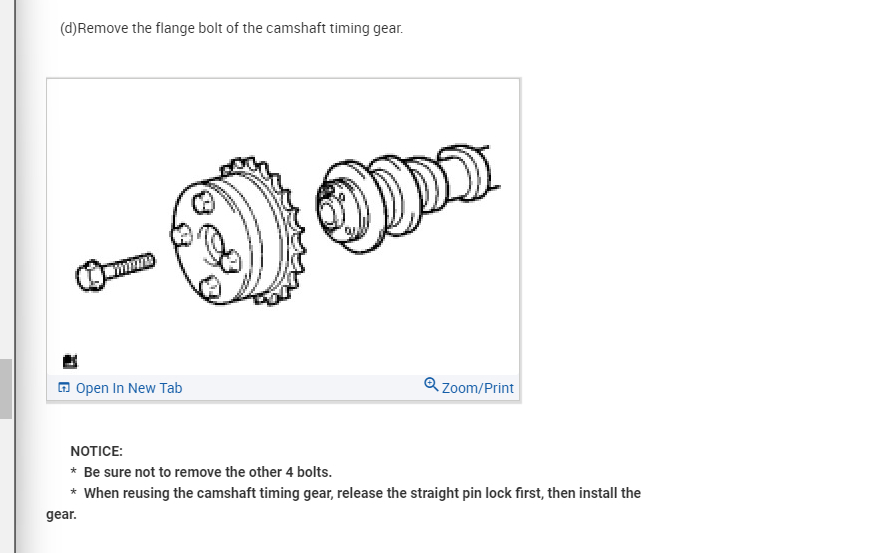Click the Zoom/Print magnifier icon
The width and height of the screenshot is (894, 553).
click(x=431, y=385)
